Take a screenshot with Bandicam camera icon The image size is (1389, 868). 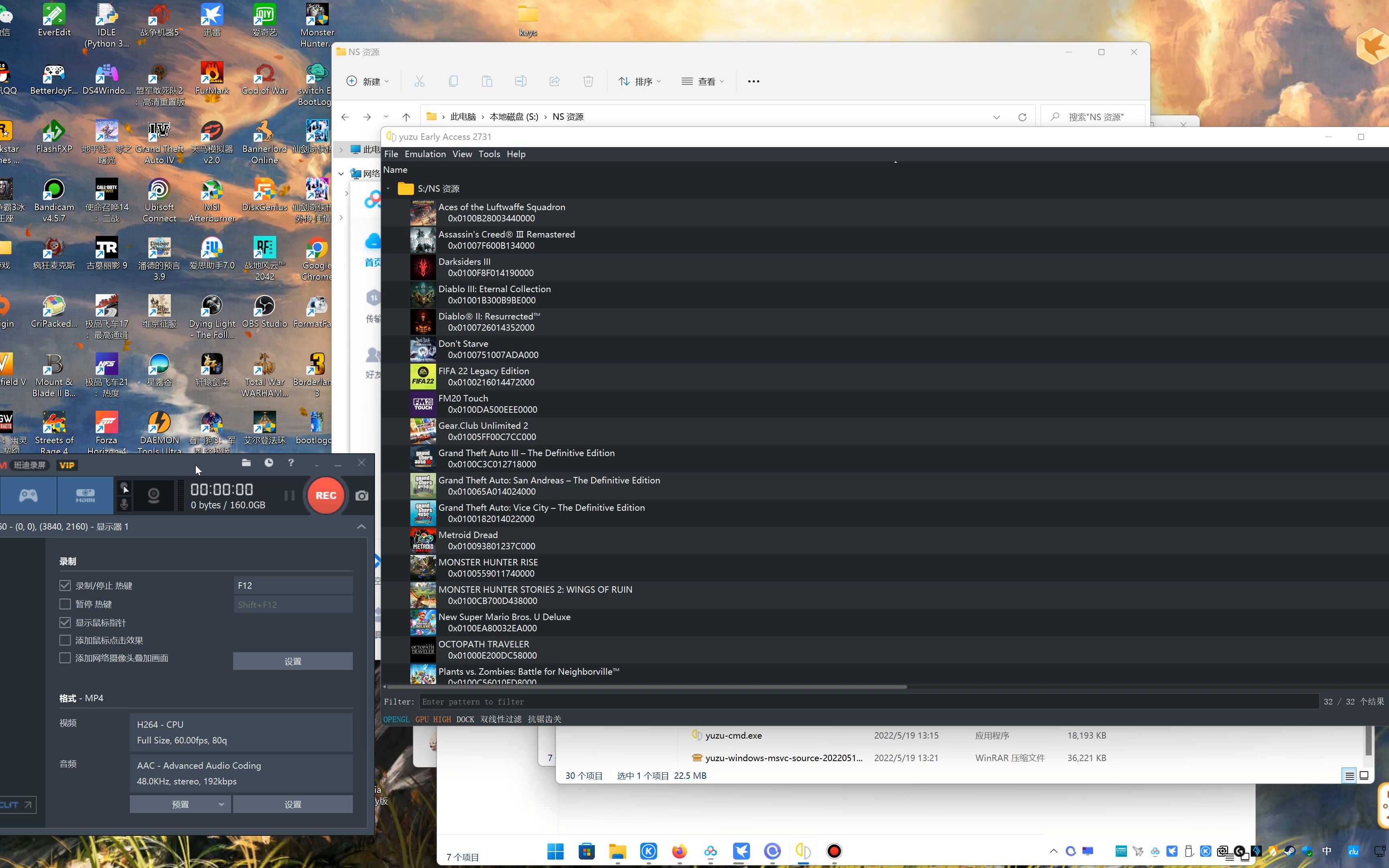[362, 495]
